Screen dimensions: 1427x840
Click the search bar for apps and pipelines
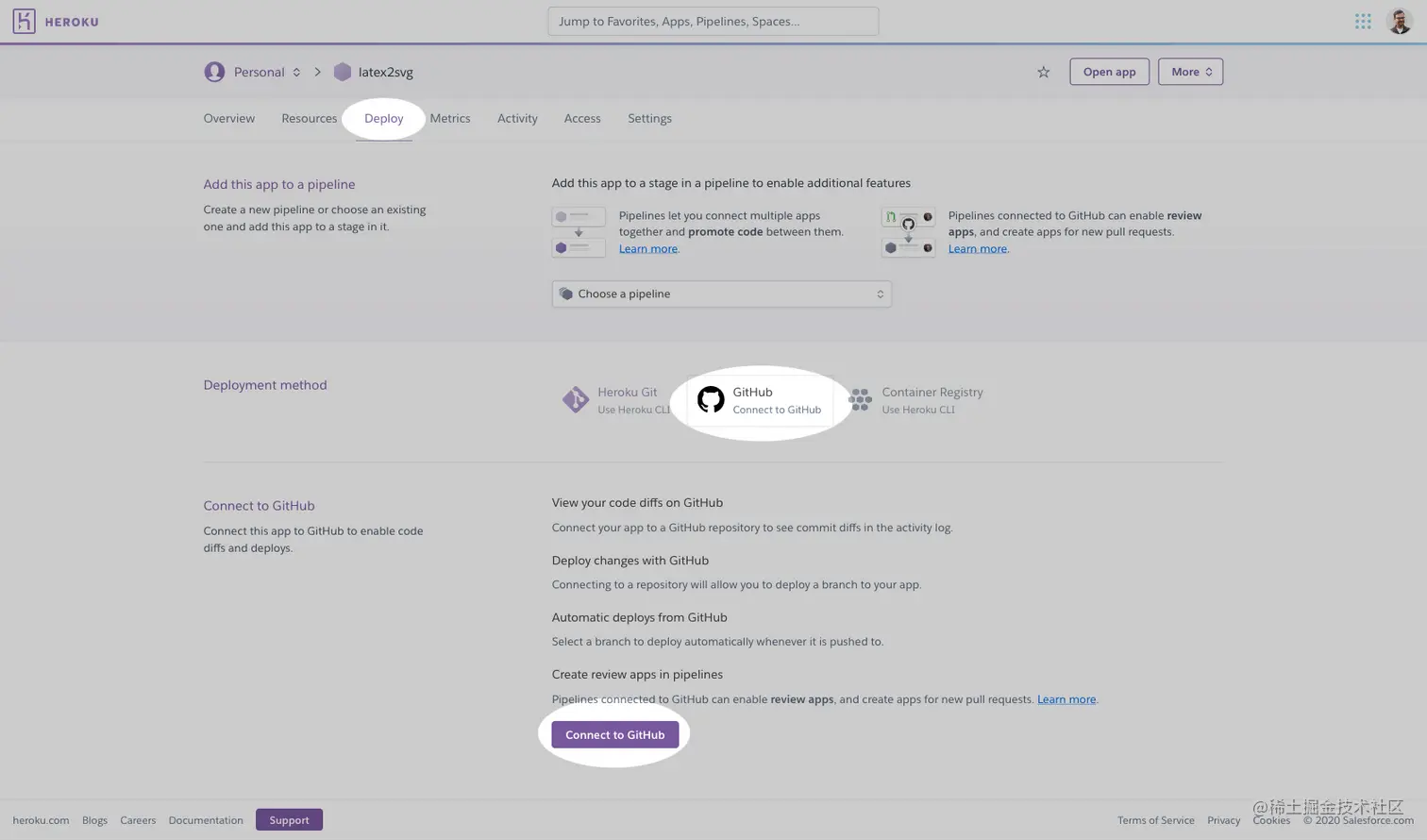713,21
